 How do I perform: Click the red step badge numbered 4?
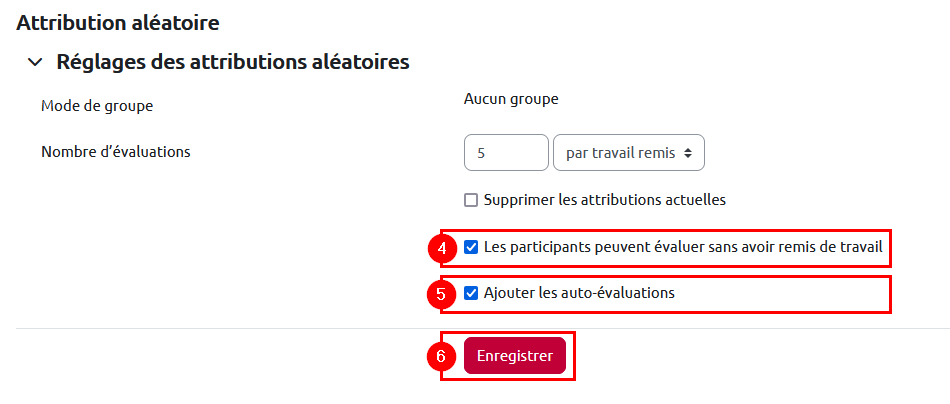[x=442, y=248]
